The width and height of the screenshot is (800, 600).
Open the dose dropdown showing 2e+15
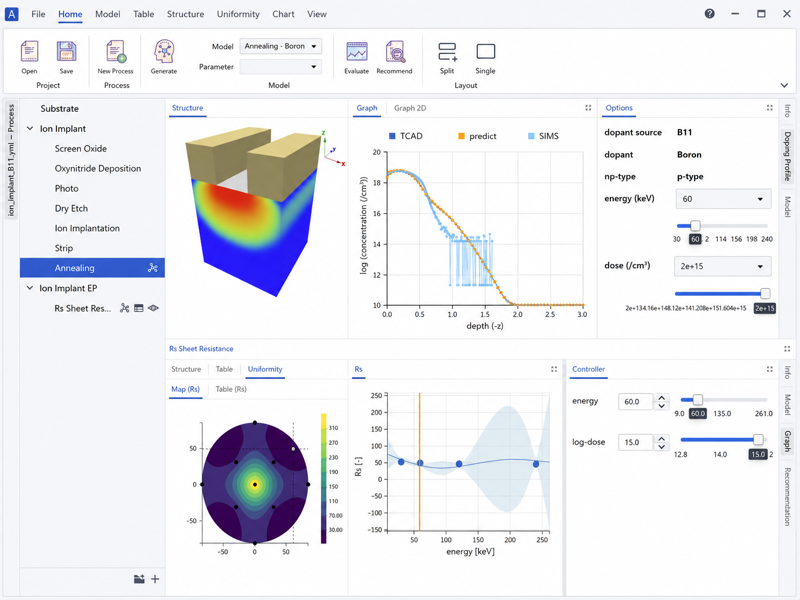[x=723, y=266]
